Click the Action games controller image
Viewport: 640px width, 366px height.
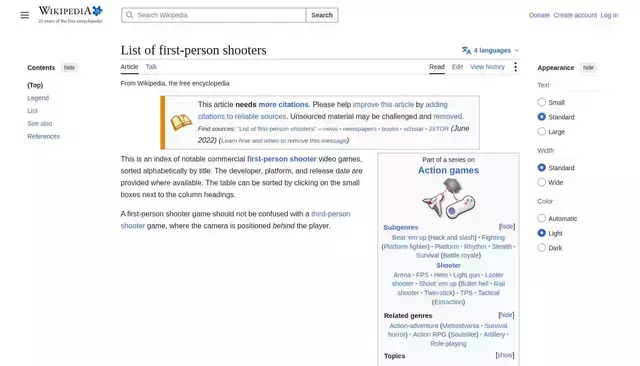[x=448, y=199]
